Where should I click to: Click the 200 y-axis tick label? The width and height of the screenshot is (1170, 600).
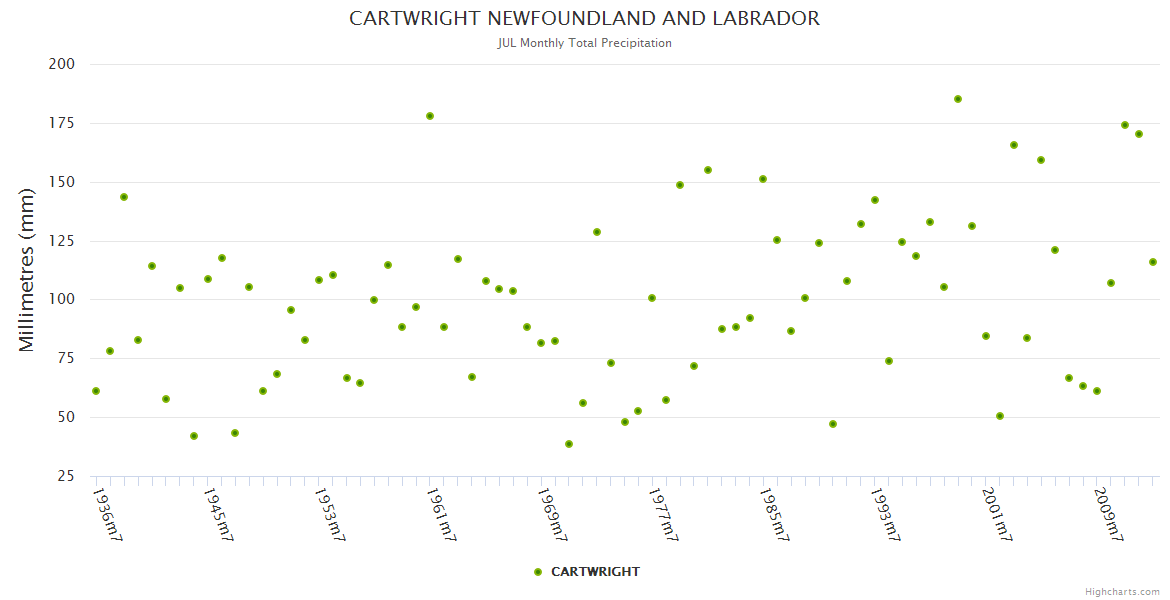point(62,64)
